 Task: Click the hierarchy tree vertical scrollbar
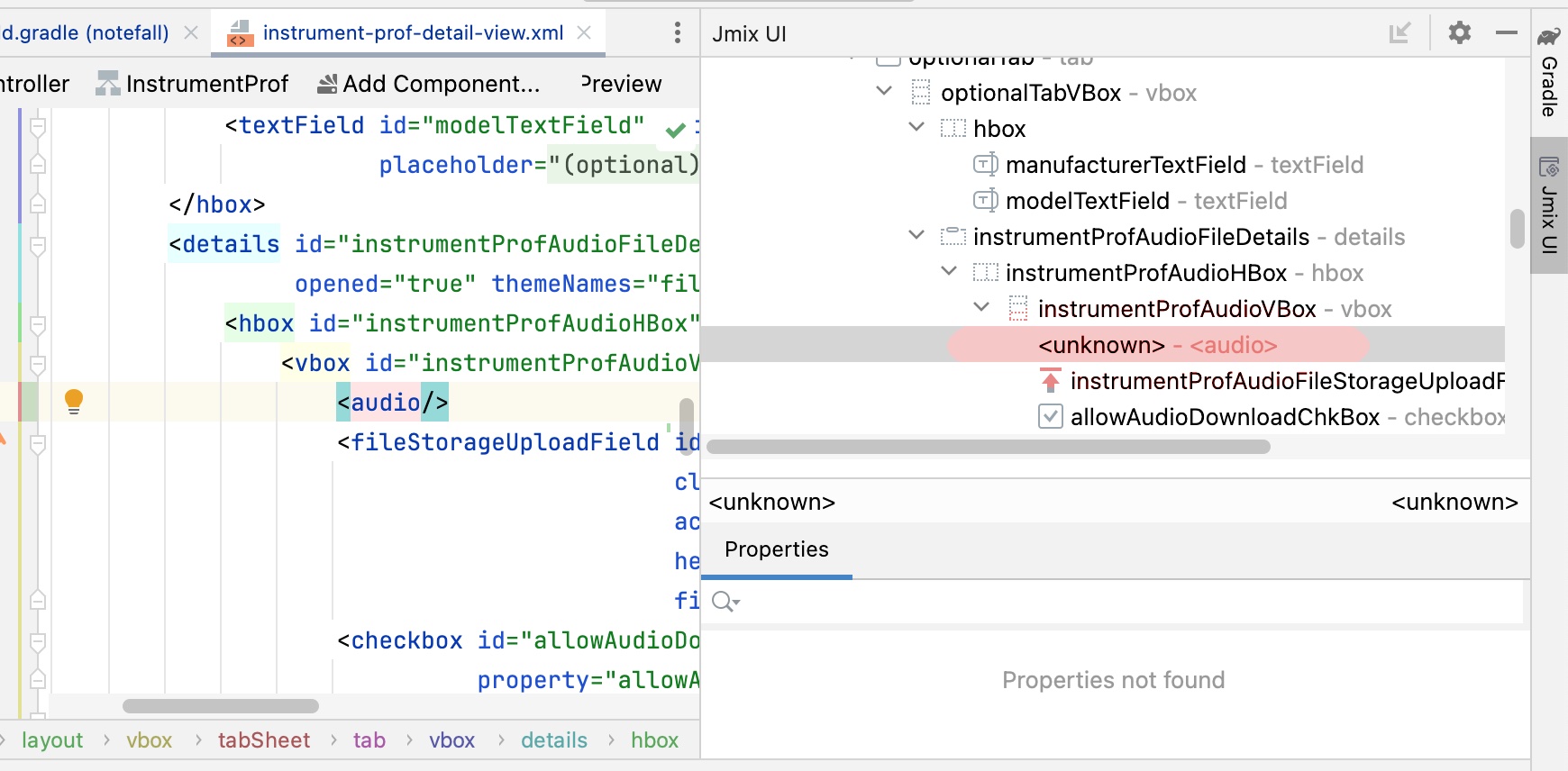[1517, 228]
